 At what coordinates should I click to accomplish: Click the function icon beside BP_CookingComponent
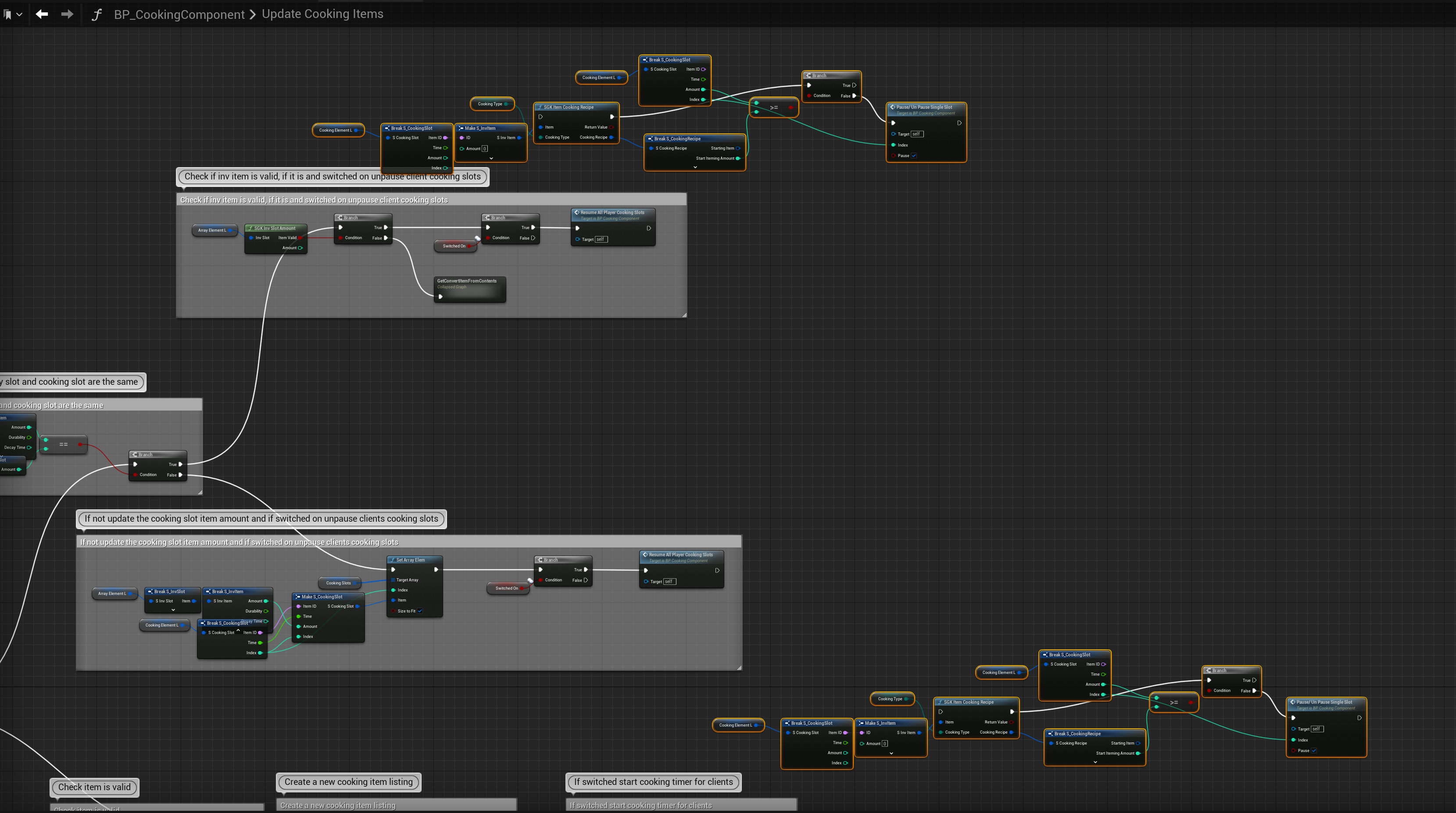click(97, 14)
